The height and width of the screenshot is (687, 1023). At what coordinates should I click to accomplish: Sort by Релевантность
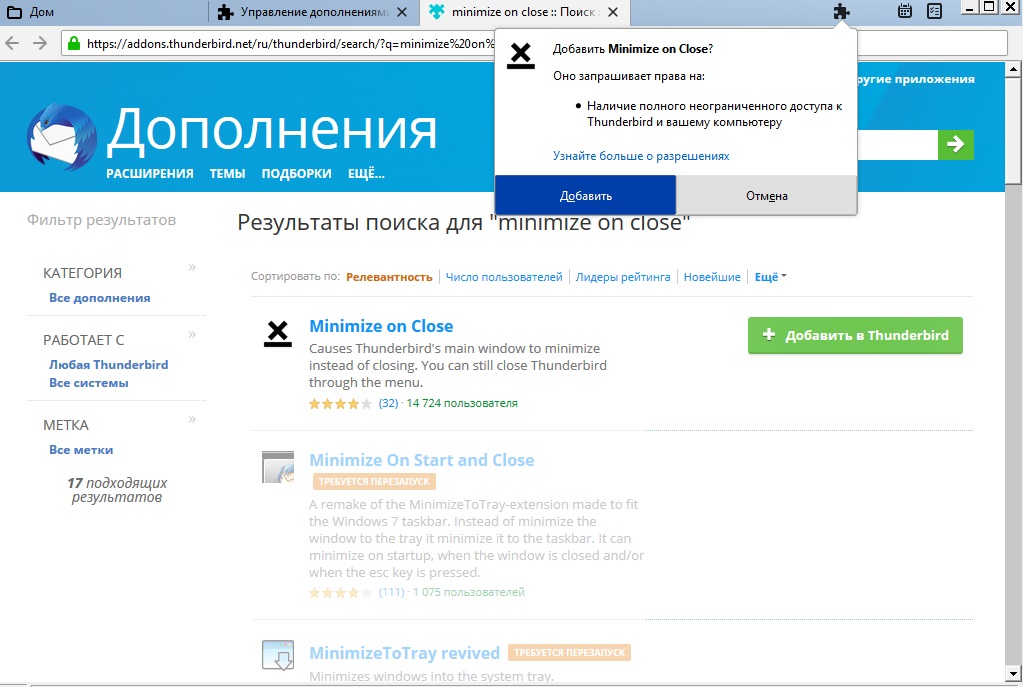389,277
